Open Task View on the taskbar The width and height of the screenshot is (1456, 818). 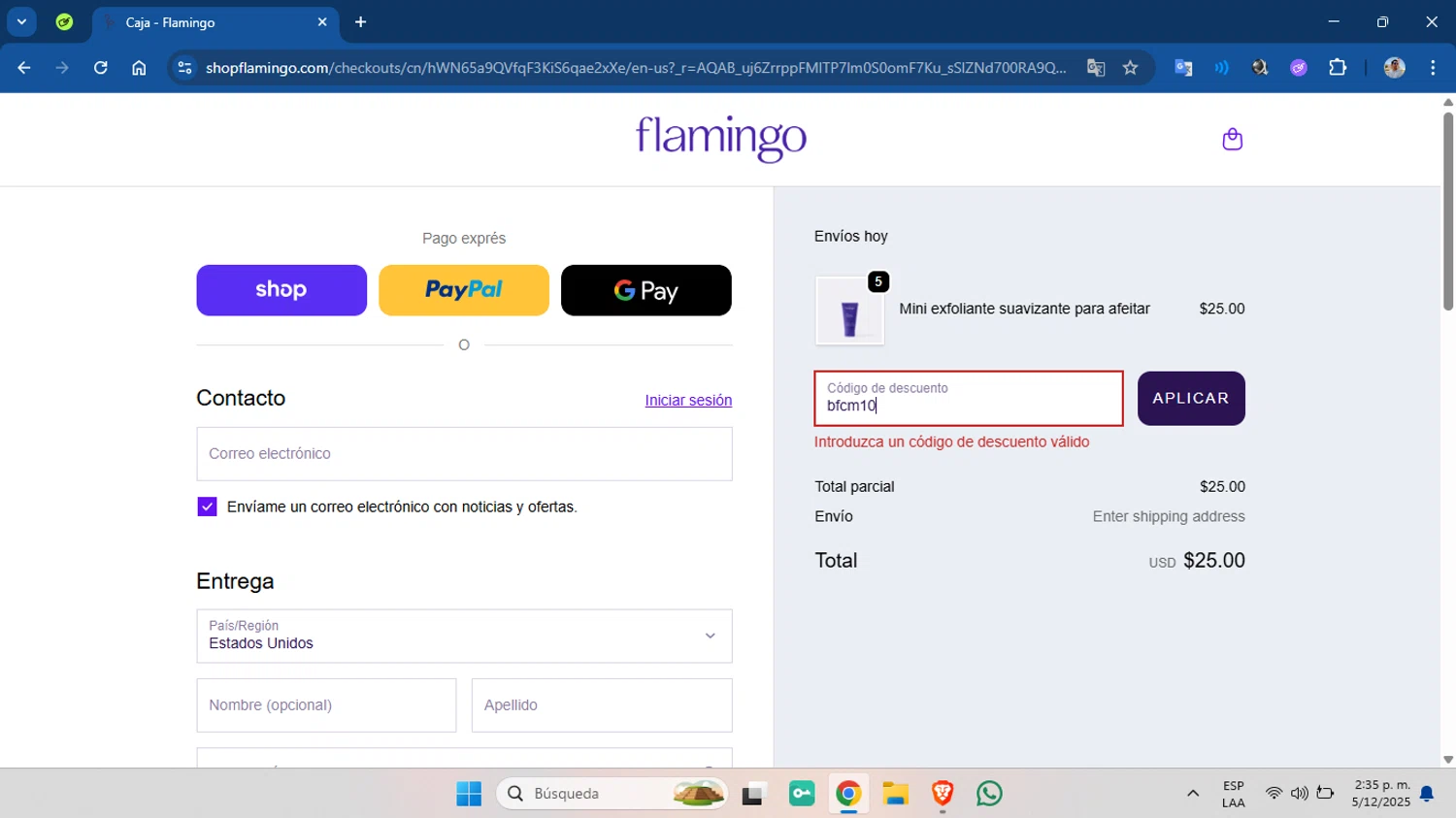[754, 794]
